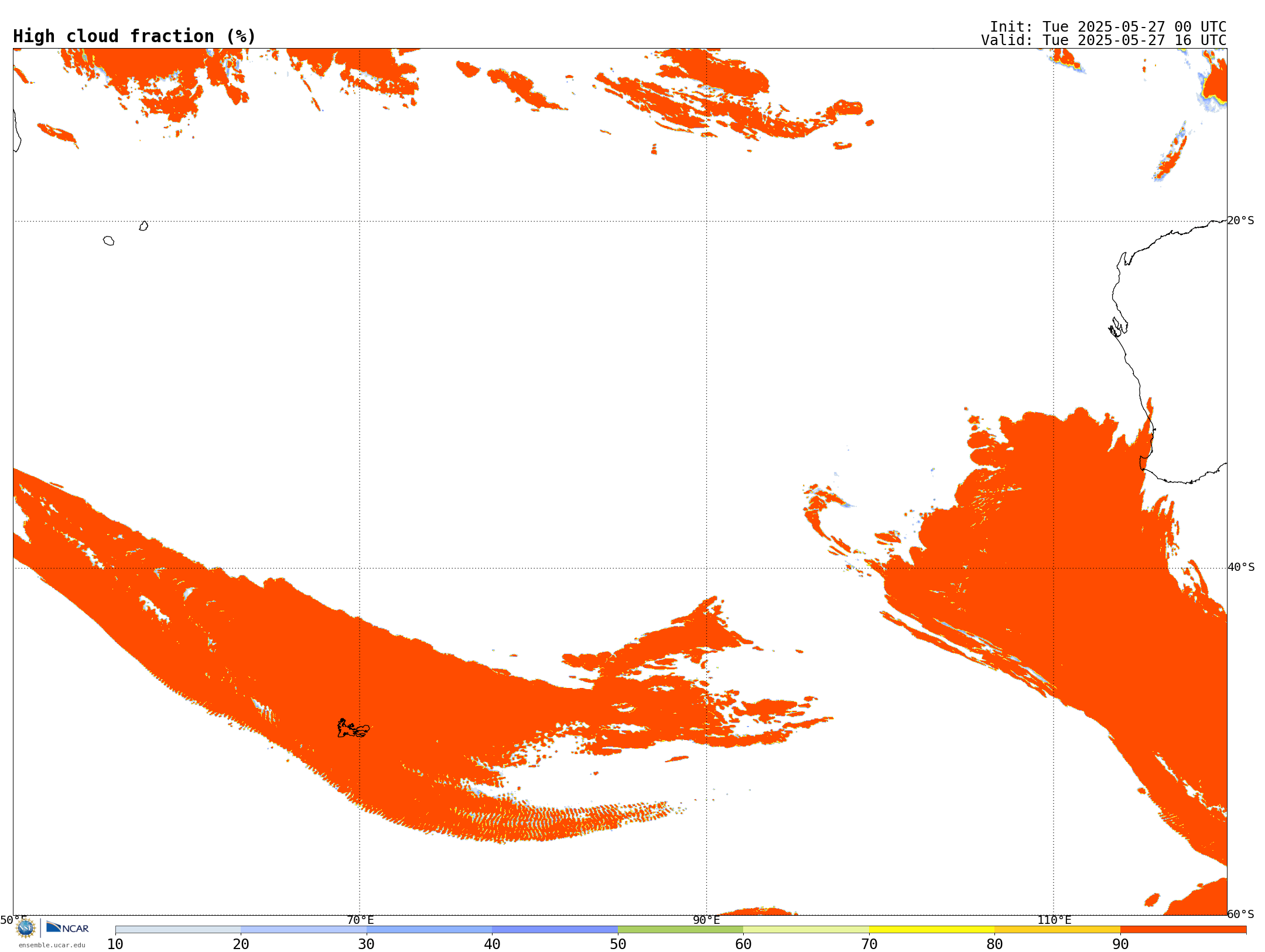
Task: Click the 70-80 yellow colorbar segment
Action: [932, 930]
